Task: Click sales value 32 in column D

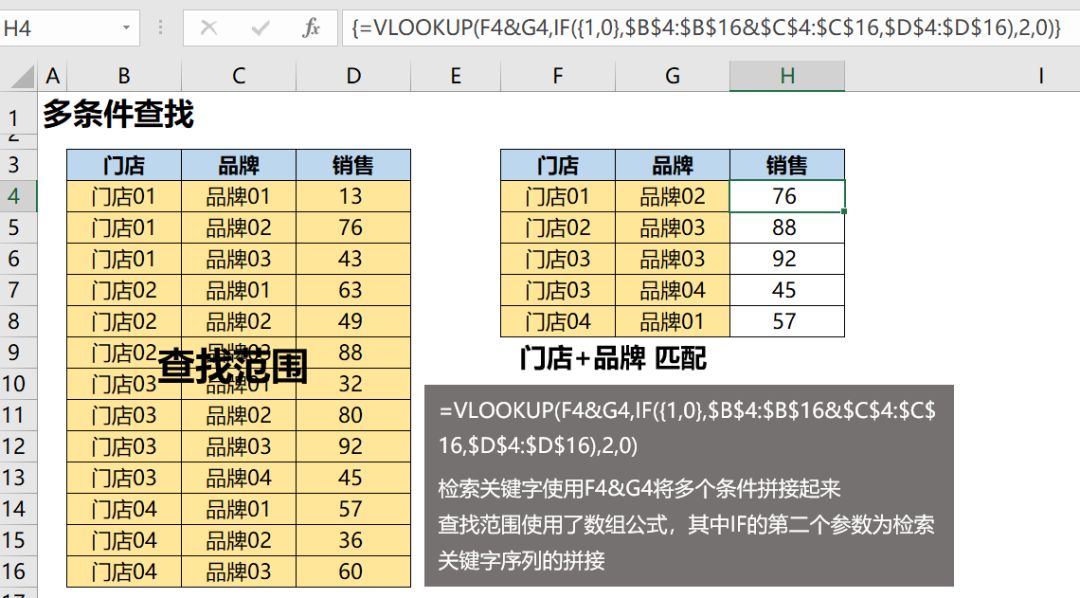Action: point(353,384)
